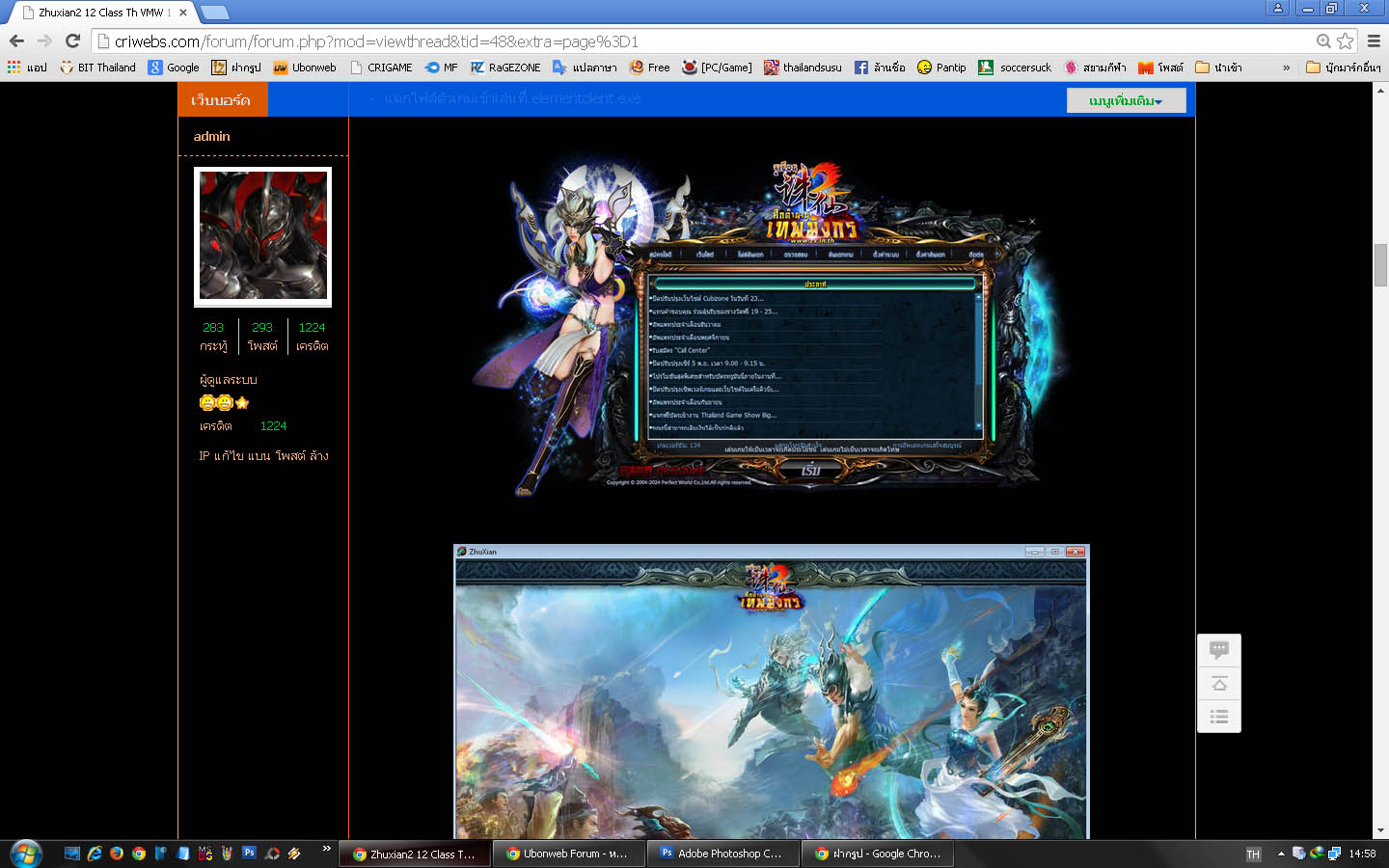Expand hidden quick launch items chevron

pos(327,849)
